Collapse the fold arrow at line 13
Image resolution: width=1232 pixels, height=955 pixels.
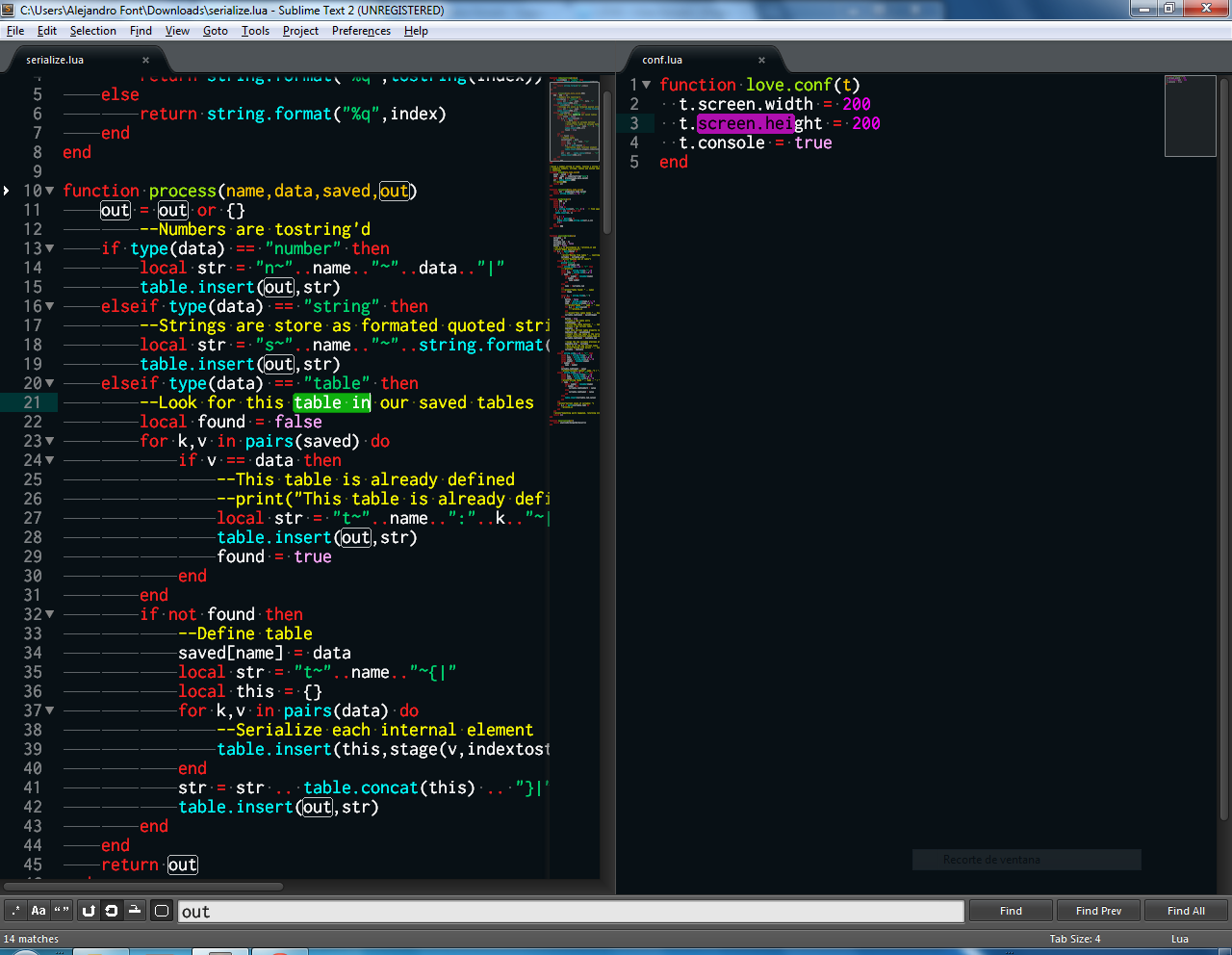(50, 248)
